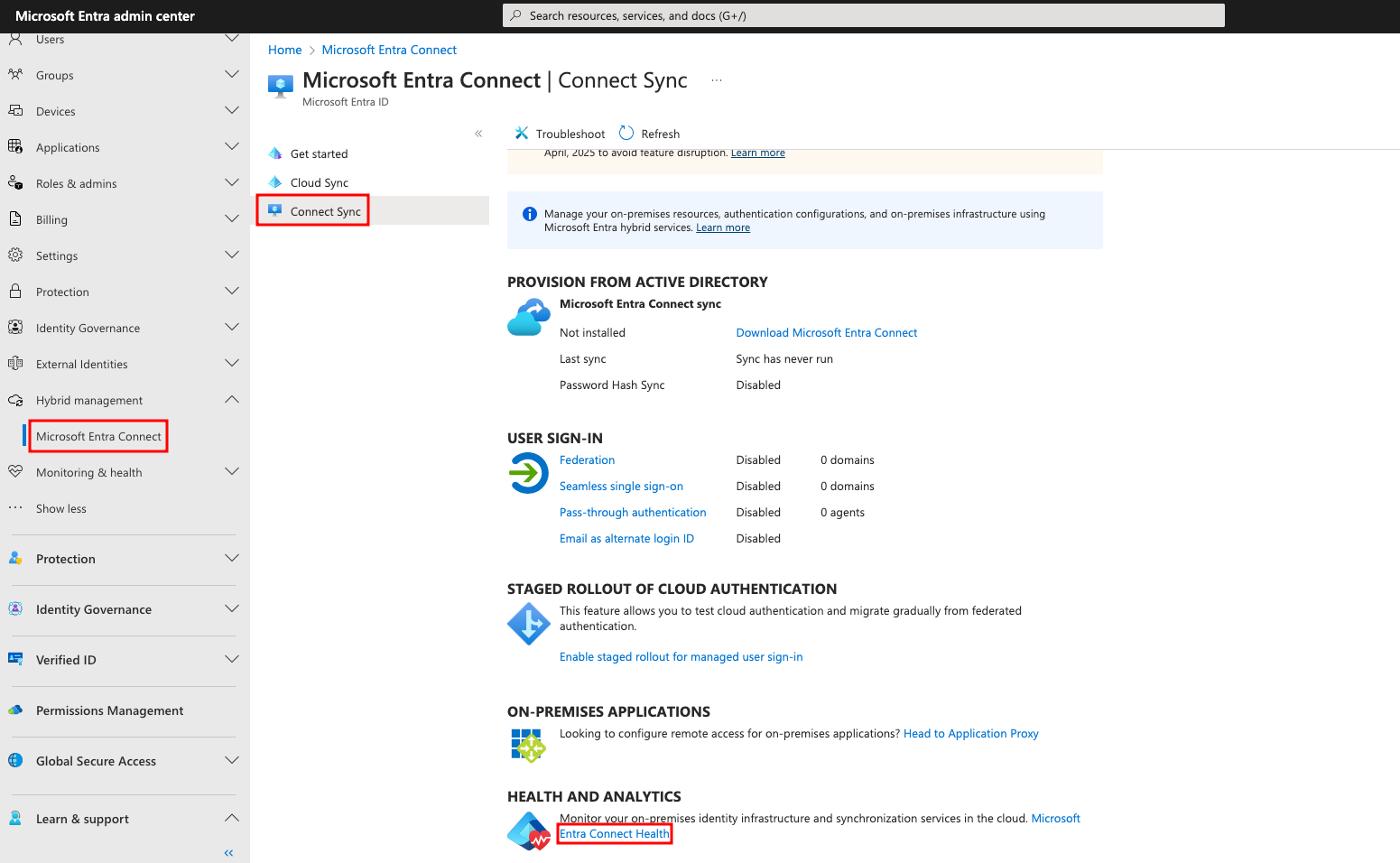Click the Home breadcrumb link
Image resolution: width=1400 pixels, height=863 pixels.
coord(284,50)
